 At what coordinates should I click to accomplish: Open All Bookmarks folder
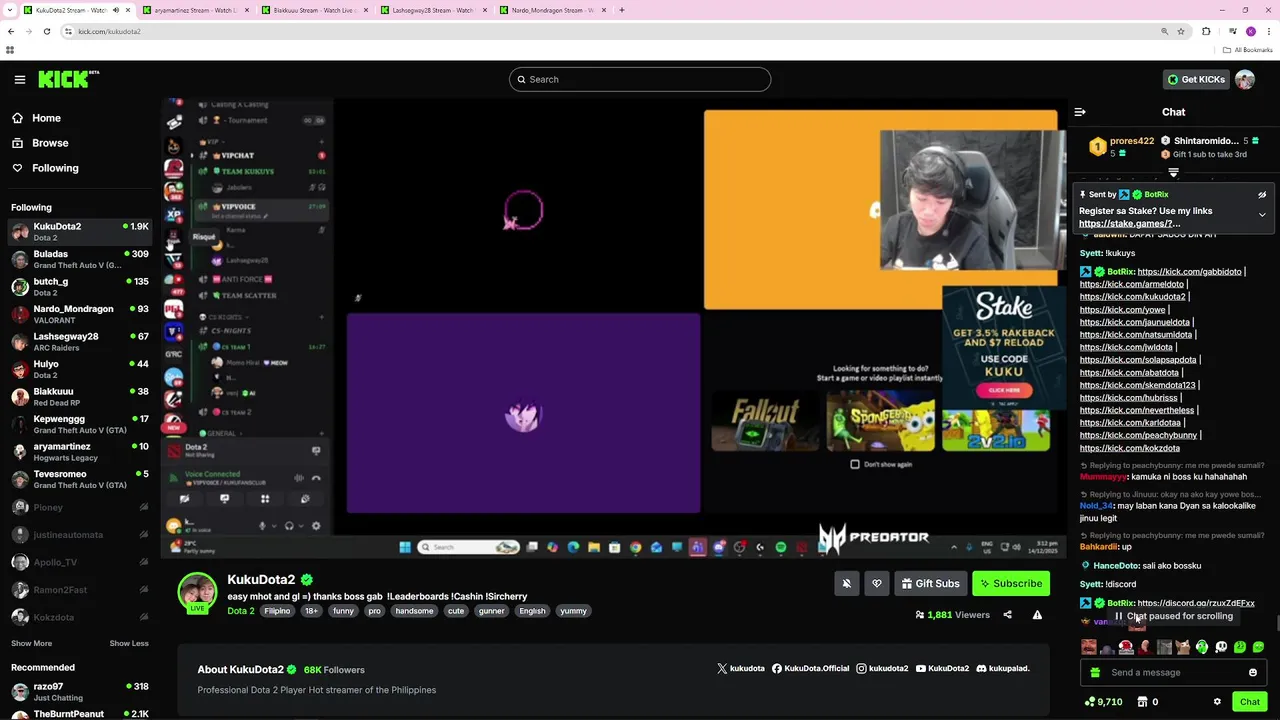pos(1248,50)
